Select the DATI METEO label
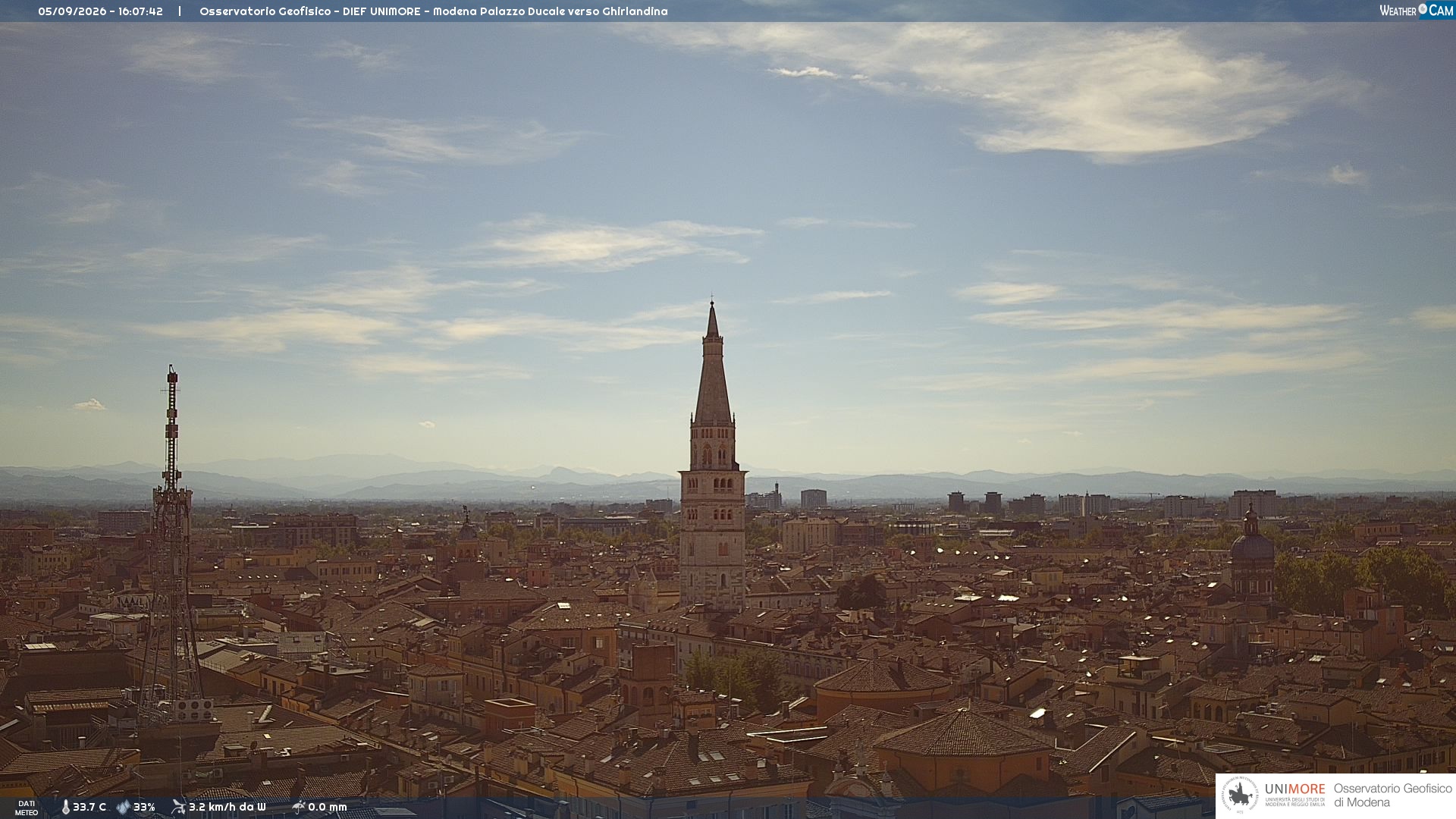 pos(27,808)
